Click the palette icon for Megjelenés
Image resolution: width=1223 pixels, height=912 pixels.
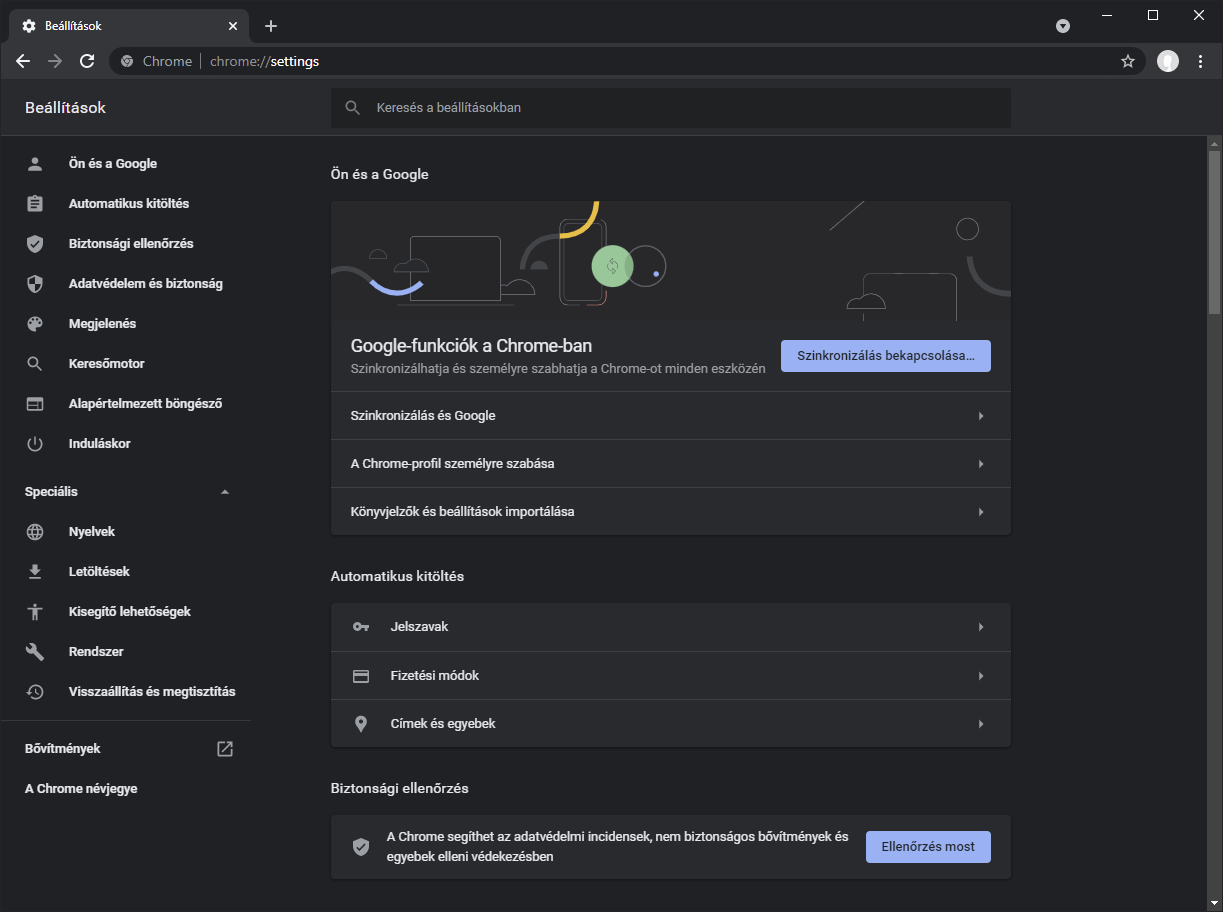(x=35, y=323)
